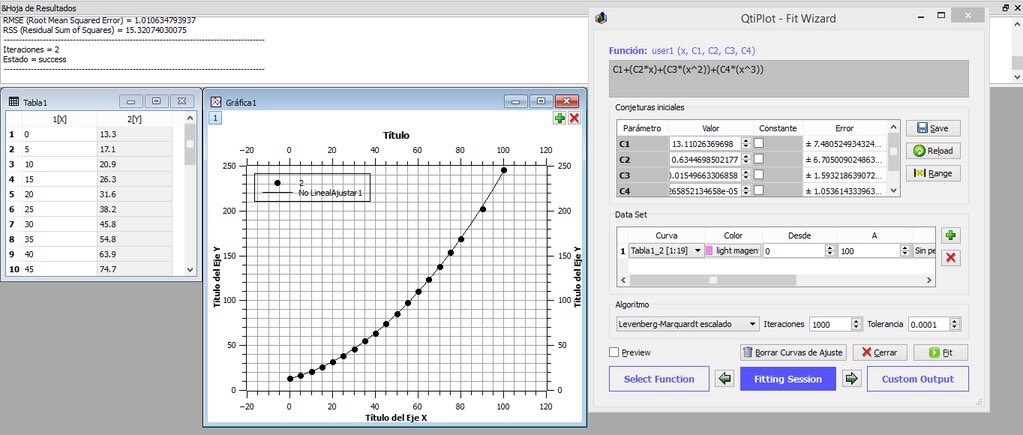1023x435 pixels.
Task: Open the Curva dropdown Tabla1_2 [1:19]
Action: [666, 250]
